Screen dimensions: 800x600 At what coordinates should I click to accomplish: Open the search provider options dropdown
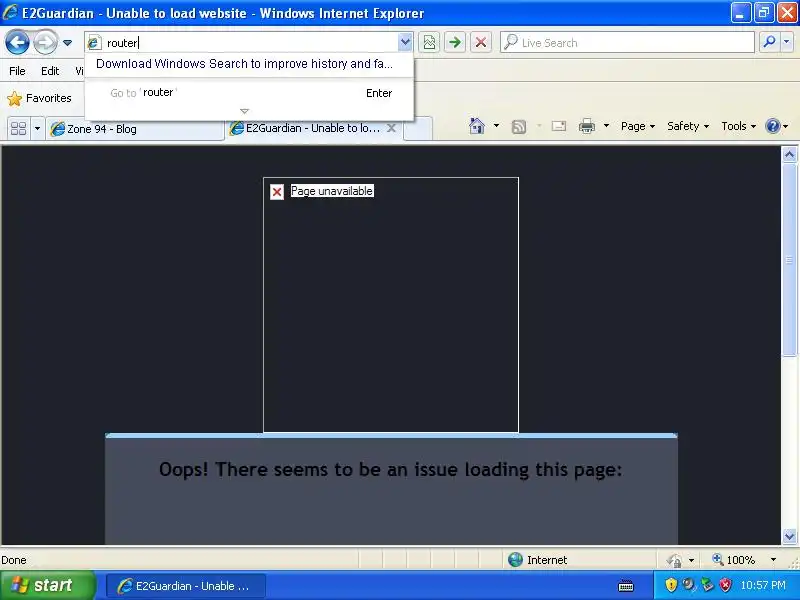[787, 42]
